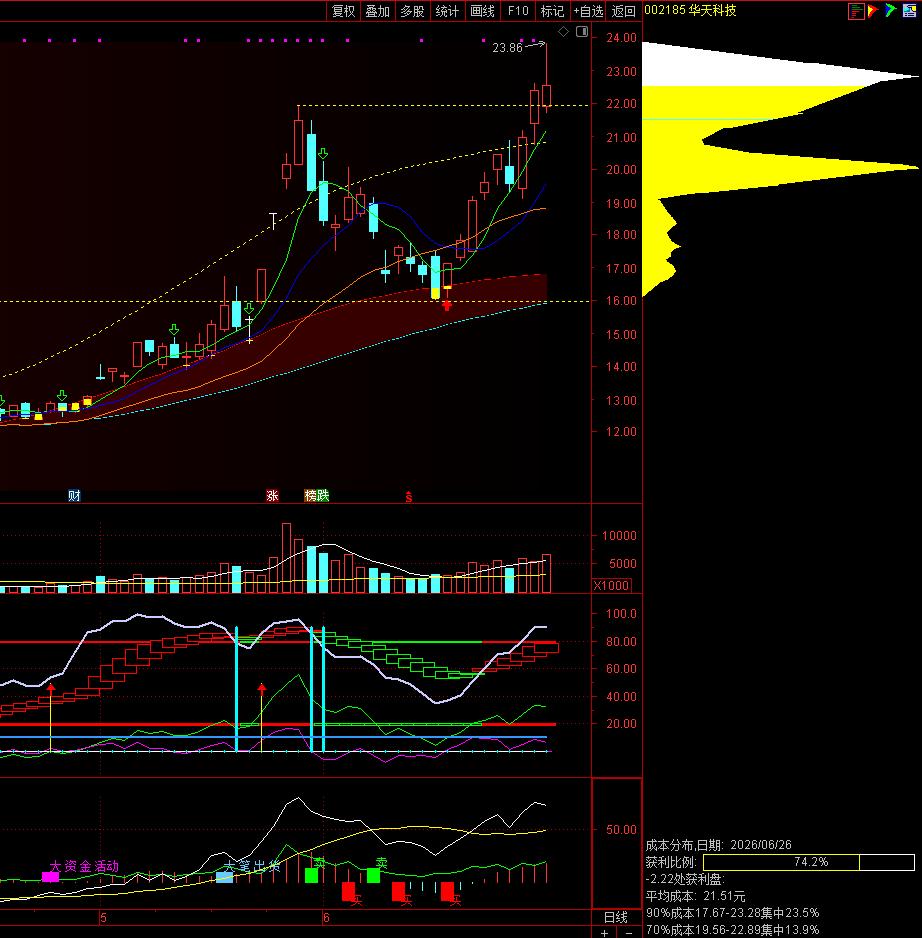
Task: Click the 叠加 overlay menu item
Action: point(378,11)
